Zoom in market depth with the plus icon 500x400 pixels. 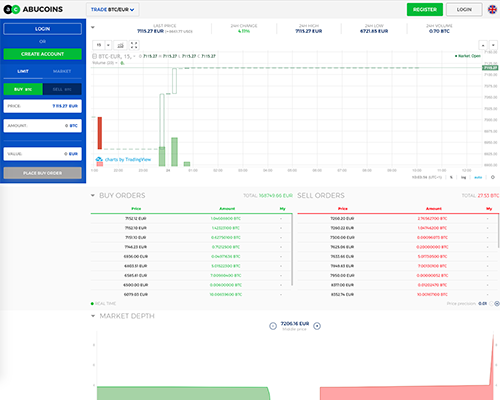317,326
